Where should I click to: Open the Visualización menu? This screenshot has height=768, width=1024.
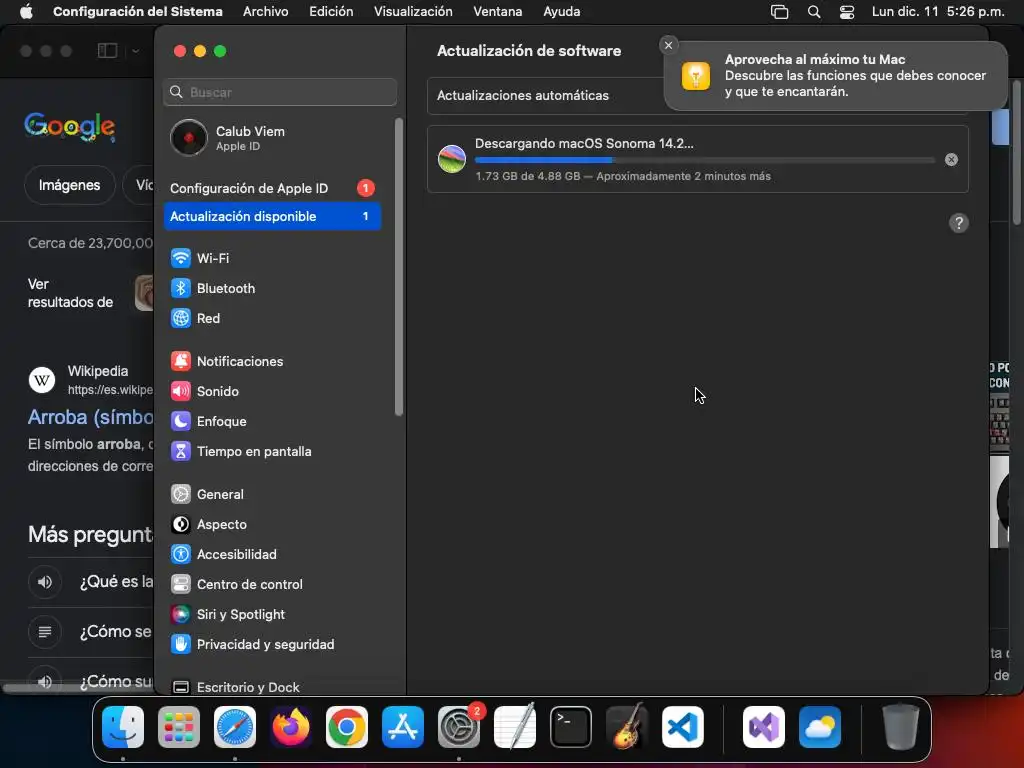[x=413, y=12]
